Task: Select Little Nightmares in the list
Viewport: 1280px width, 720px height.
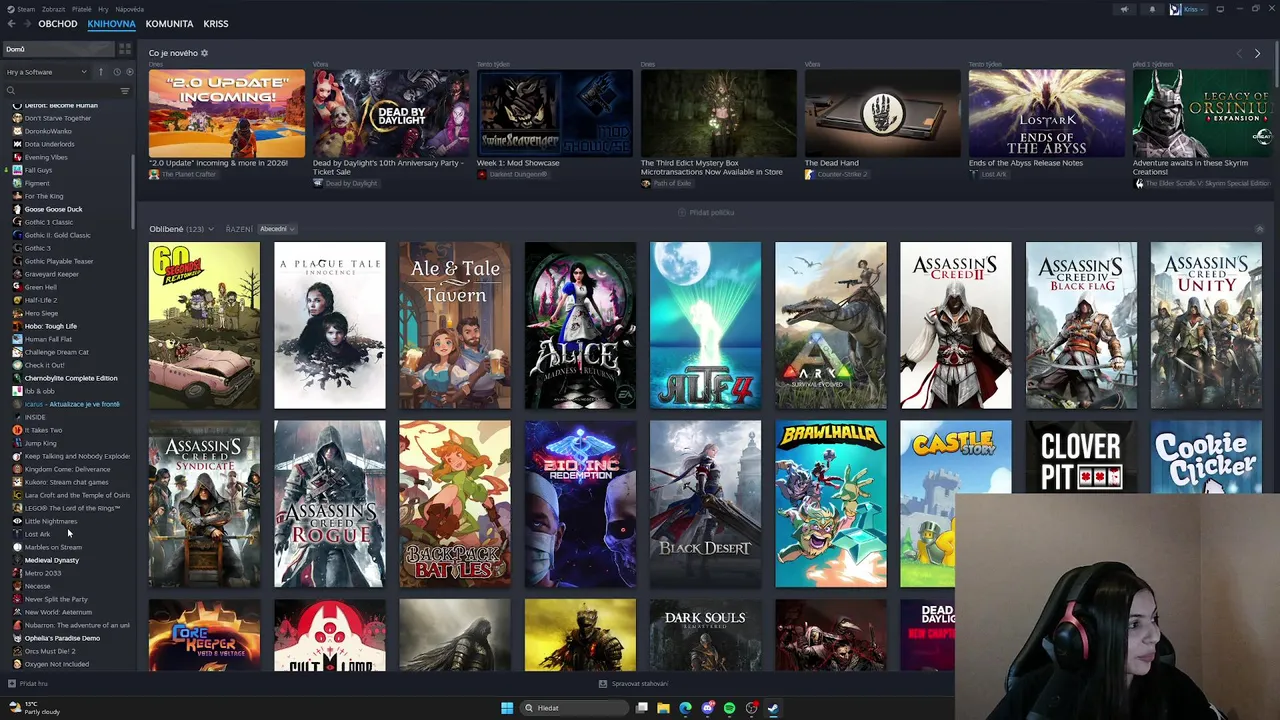Action: (x=50, y=521)
